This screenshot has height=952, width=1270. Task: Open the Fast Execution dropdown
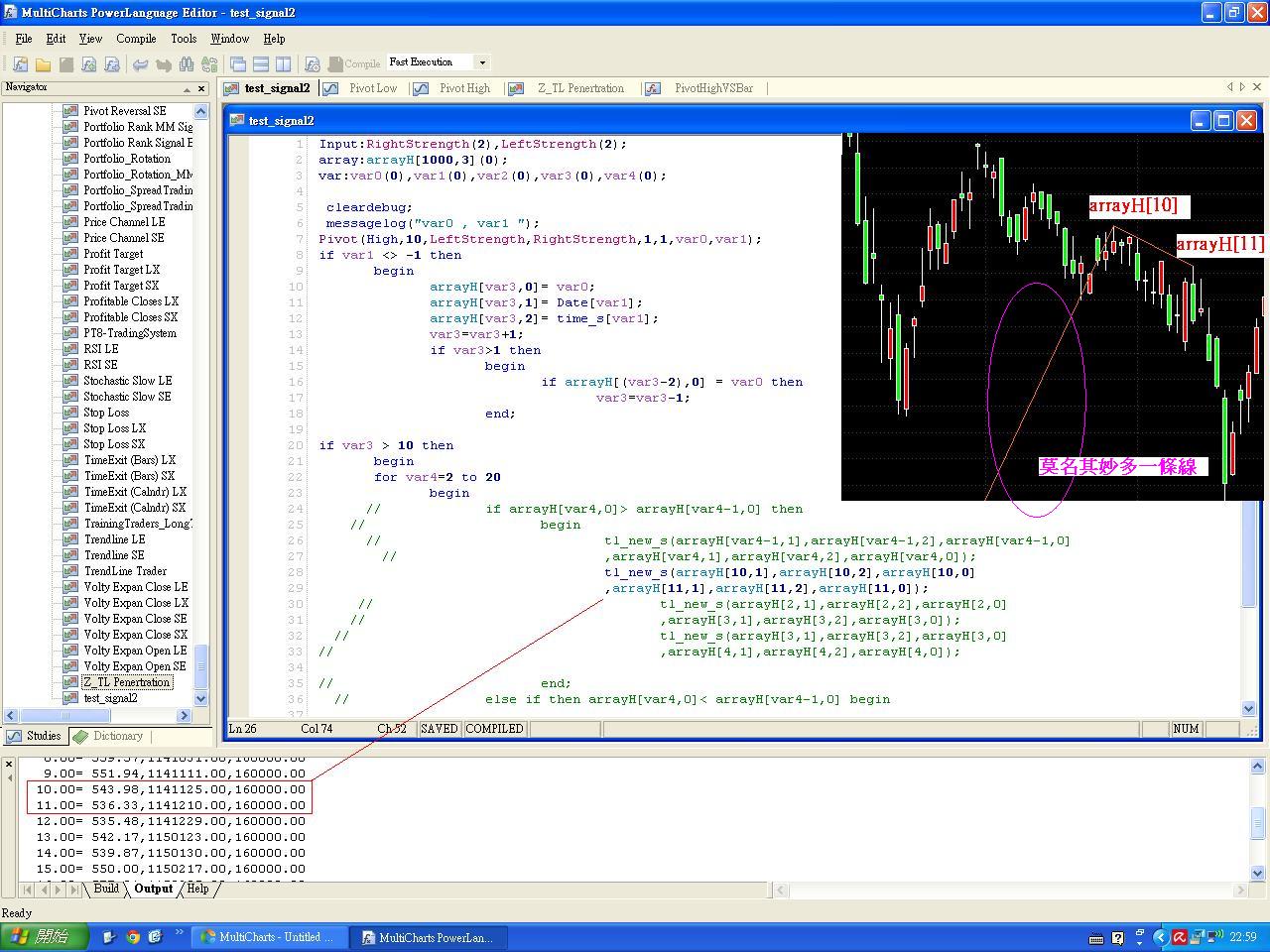pos(482,62)
